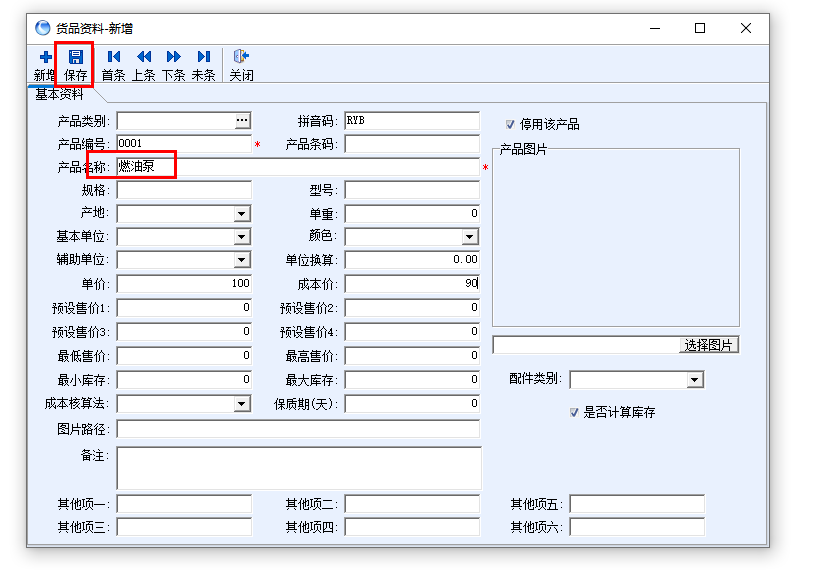This screenshot has height=577, width=835.
Task: Select the 最低售价 input field
Action: 184,356
